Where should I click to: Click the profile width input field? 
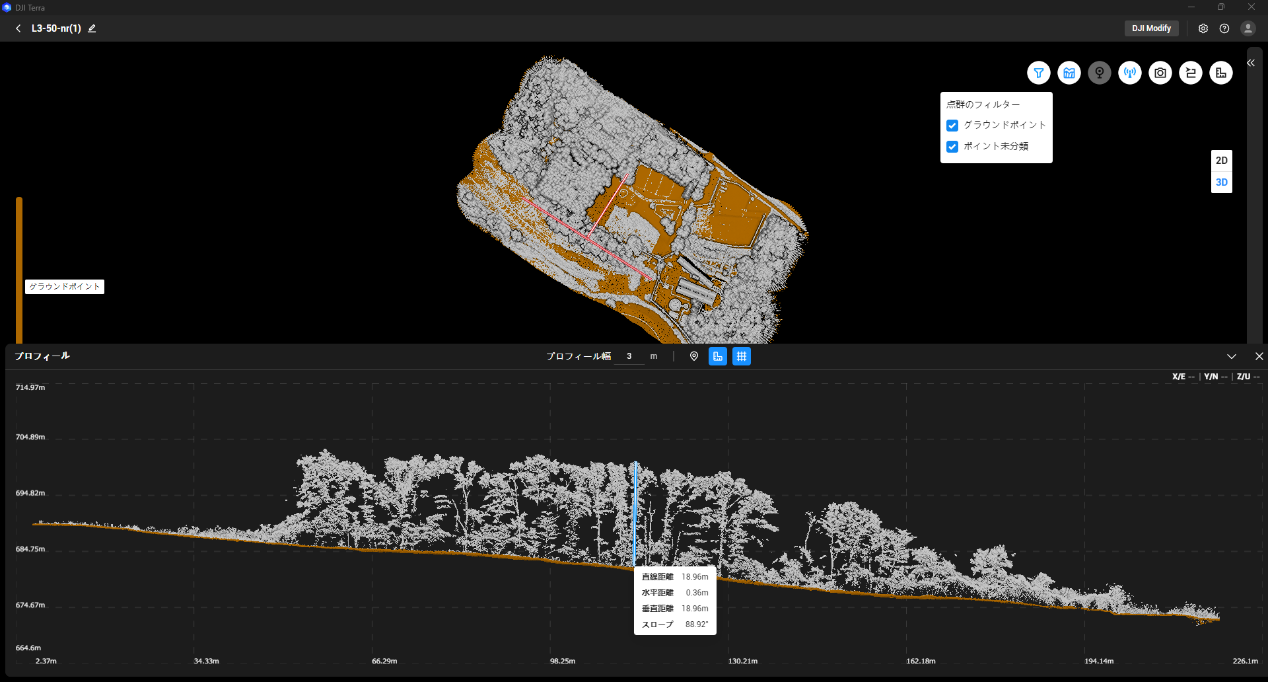629,356
